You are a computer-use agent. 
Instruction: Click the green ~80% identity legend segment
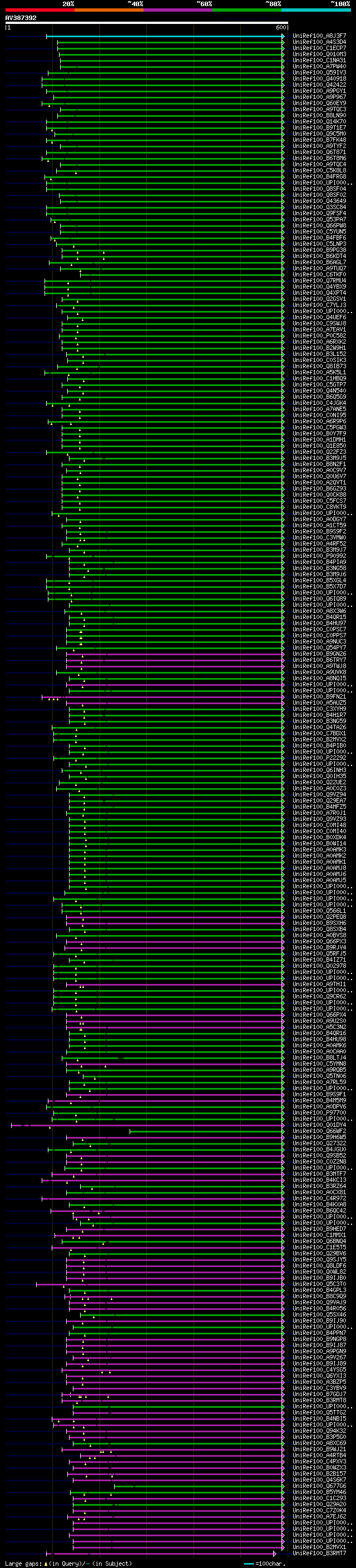247,11
